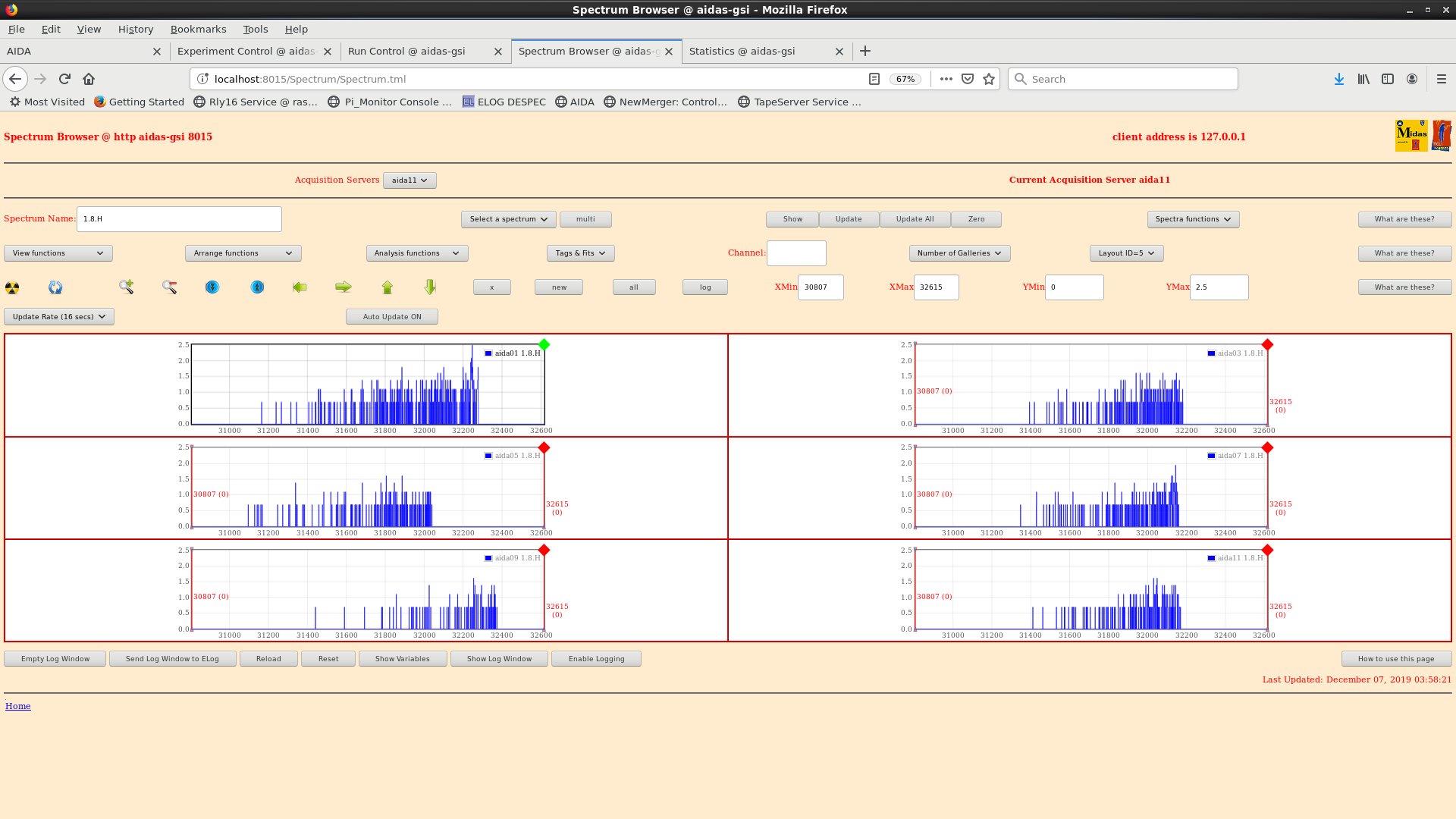Viewport: 1456px width, 819px height.
Task: Click the zoom in magnifier icon
Action: pos(126,287)
